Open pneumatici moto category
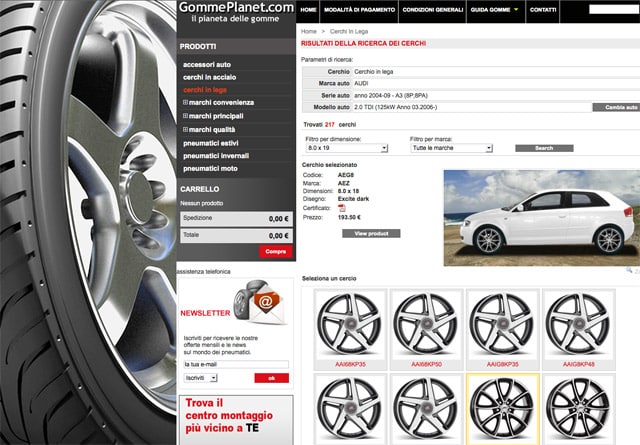The width and height of the screenshot is (640, 445). [210, 169]
